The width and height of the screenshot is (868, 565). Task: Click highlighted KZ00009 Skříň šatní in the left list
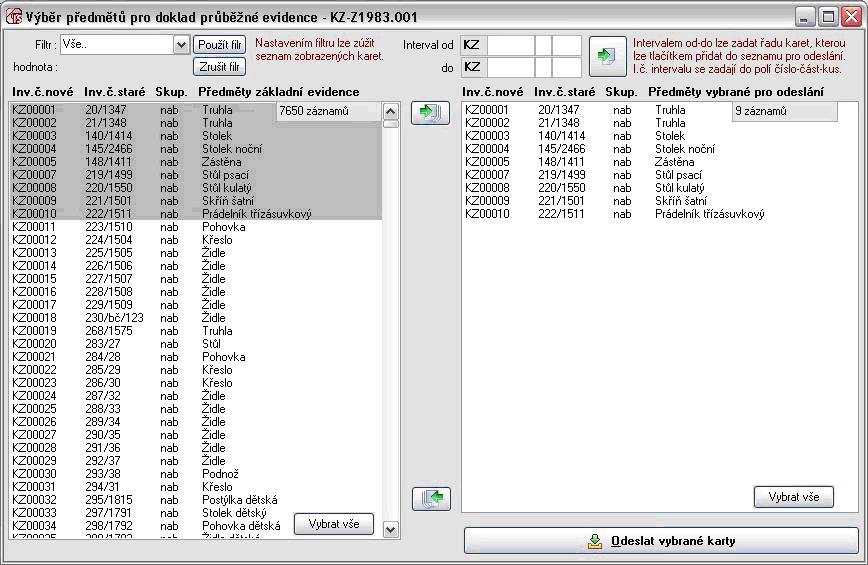pos(195,201)
